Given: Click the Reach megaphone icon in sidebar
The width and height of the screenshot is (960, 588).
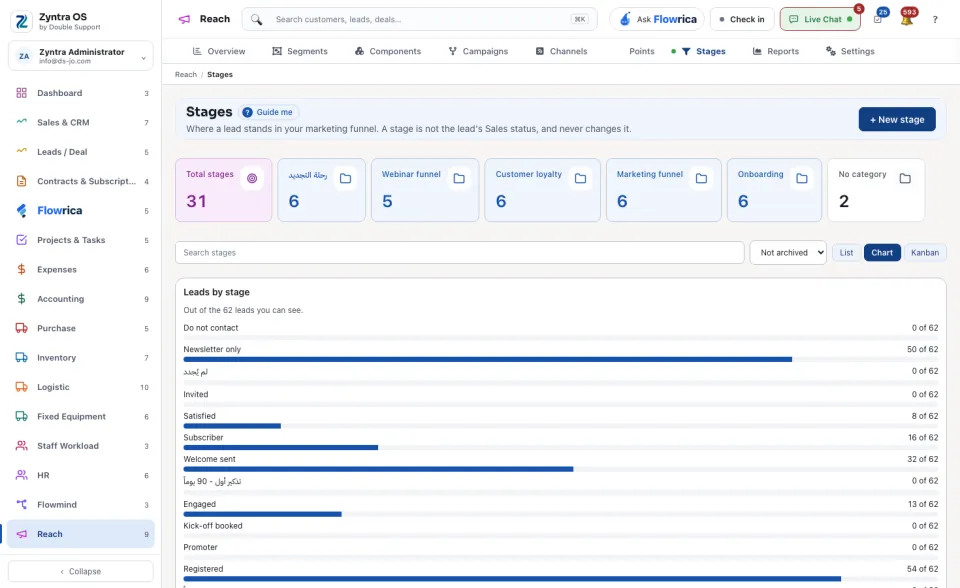Looking at the screenshot, I should pyautogui.click(x=21, y=534).
